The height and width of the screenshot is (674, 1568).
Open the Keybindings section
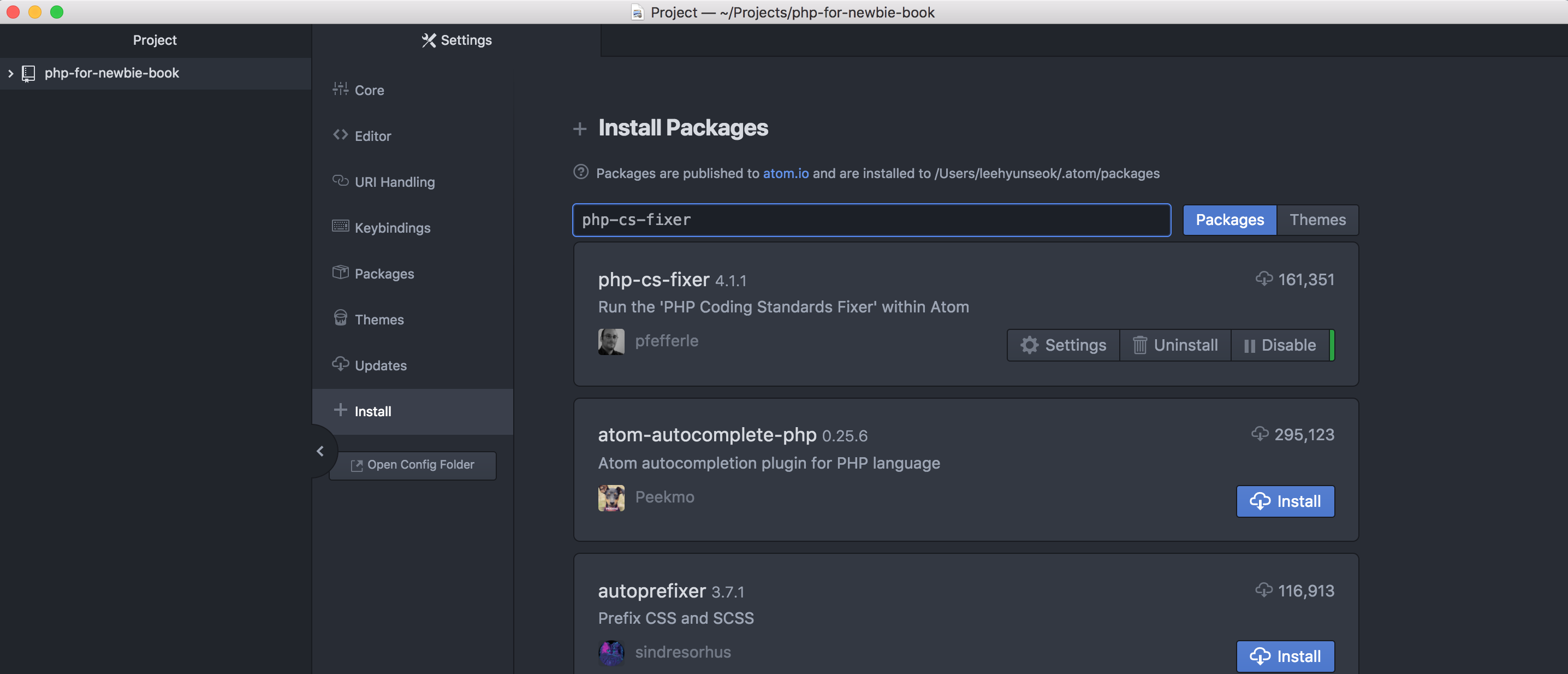click(393, 228)
